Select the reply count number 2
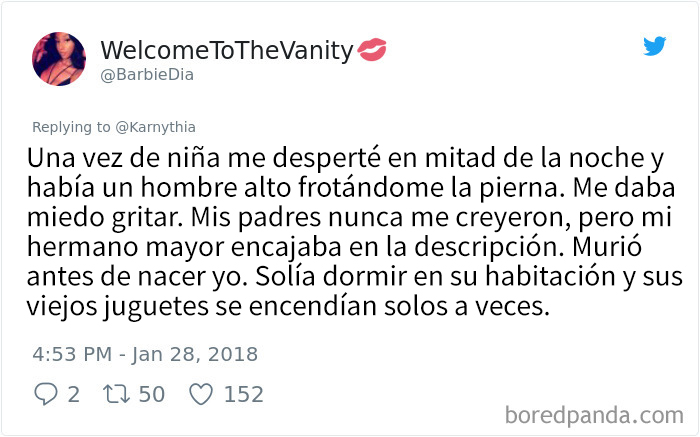The width and height of the screenshot is (700, 437). pos(74,395)
